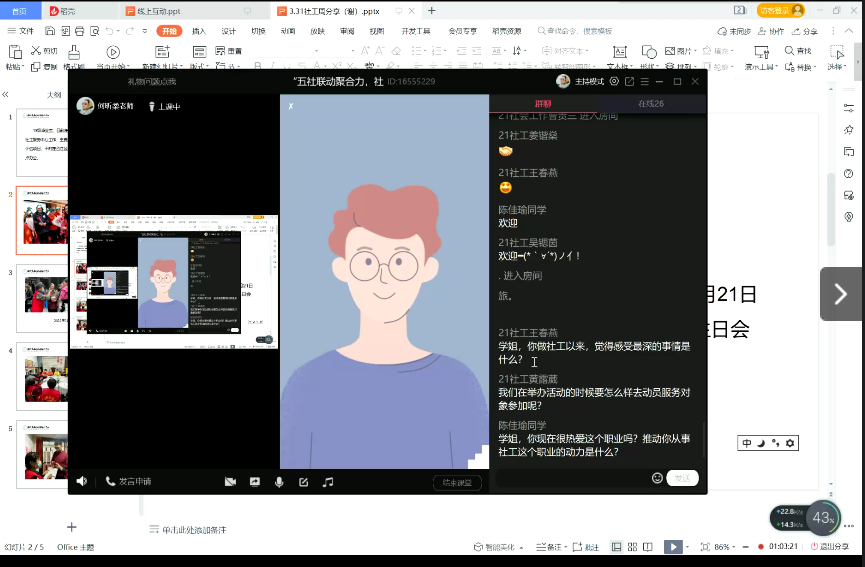Switch to slide sorter grid view
Image resolution: width=865 pixels, height=567 pixels.
(633, 547)
